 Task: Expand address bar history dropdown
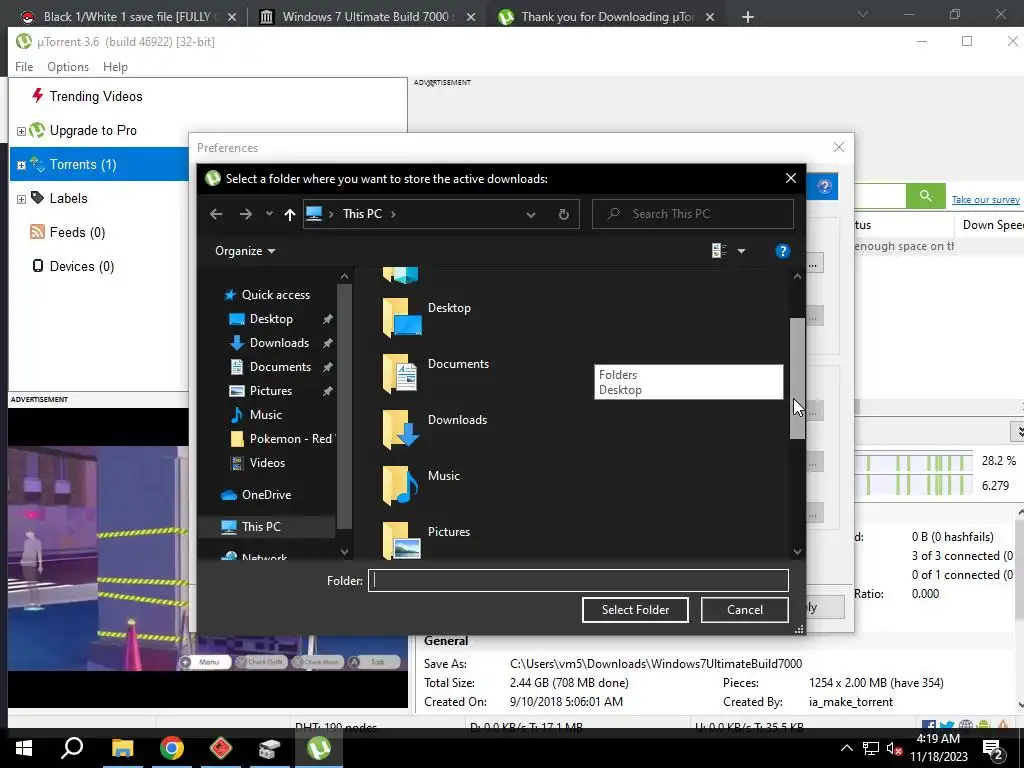click(531, 214)
